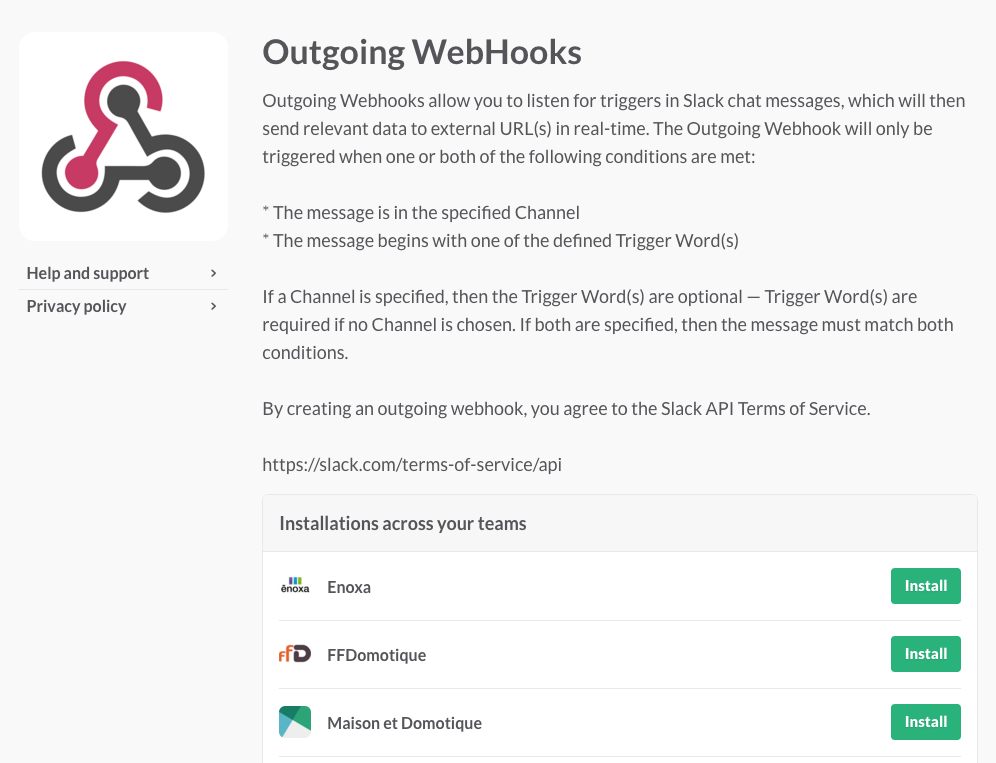The width and height of the screenshot is (996, 763).
Task: Click the Outgoing WebHooks app logo
Action: pyautogui.click(x=123, y=137)
